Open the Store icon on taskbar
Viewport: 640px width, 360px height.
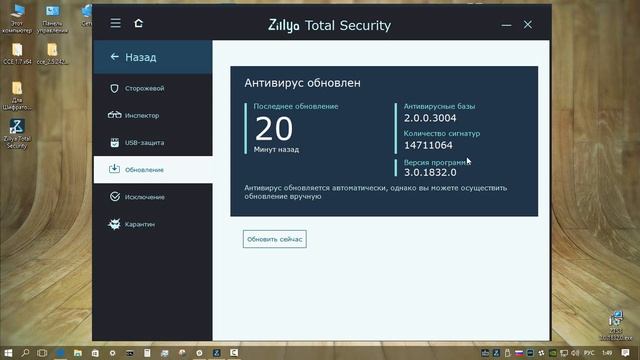(x=95, y=353)
